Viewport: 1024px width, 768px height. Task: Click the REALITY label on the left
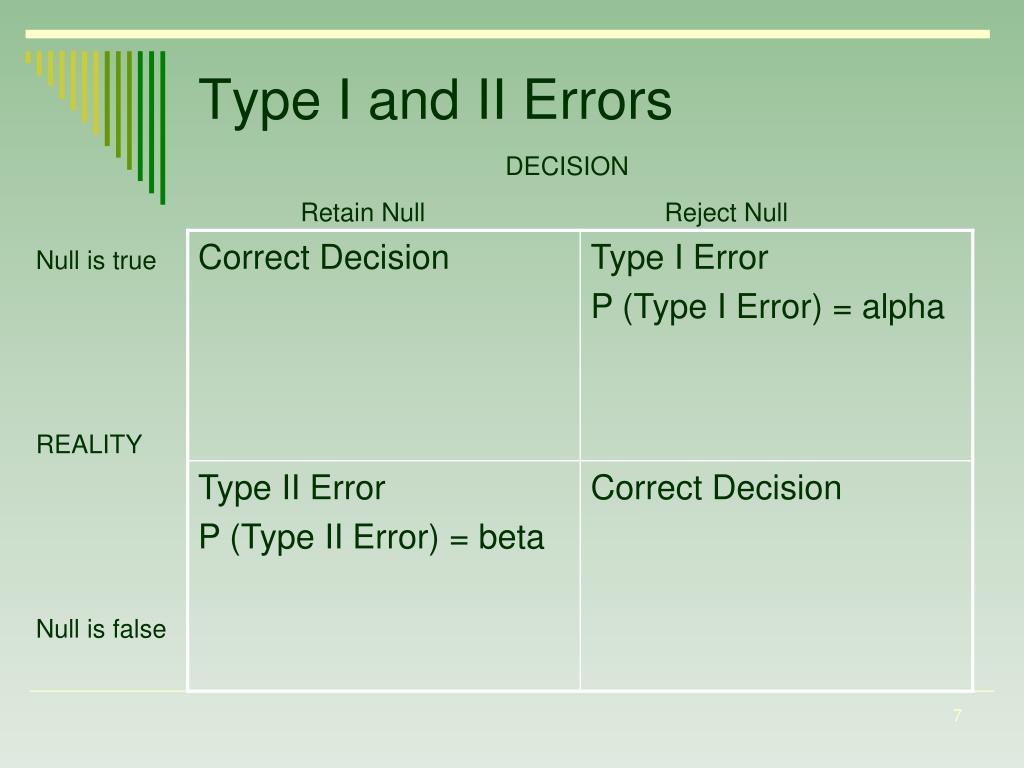pyautogui.click(x=89, y=445)
